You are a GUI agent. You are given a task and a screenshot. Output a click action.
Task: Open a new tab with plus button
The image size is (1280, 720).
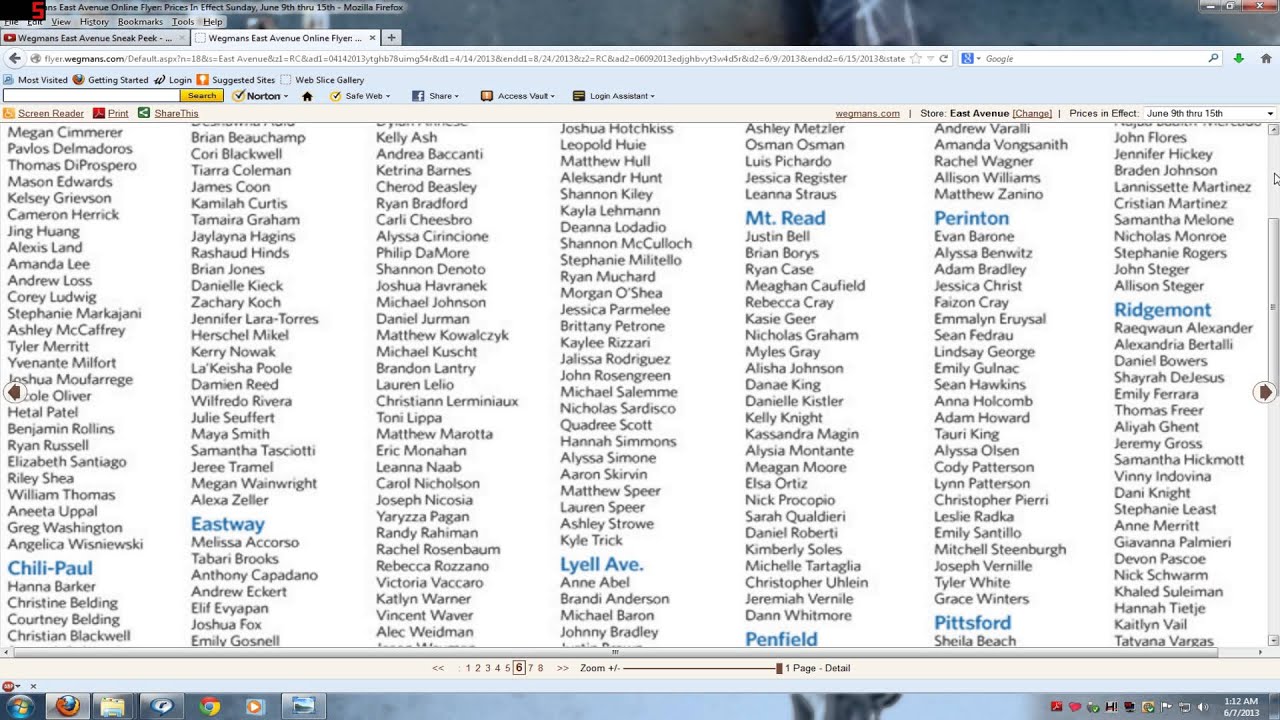(391, 38)
